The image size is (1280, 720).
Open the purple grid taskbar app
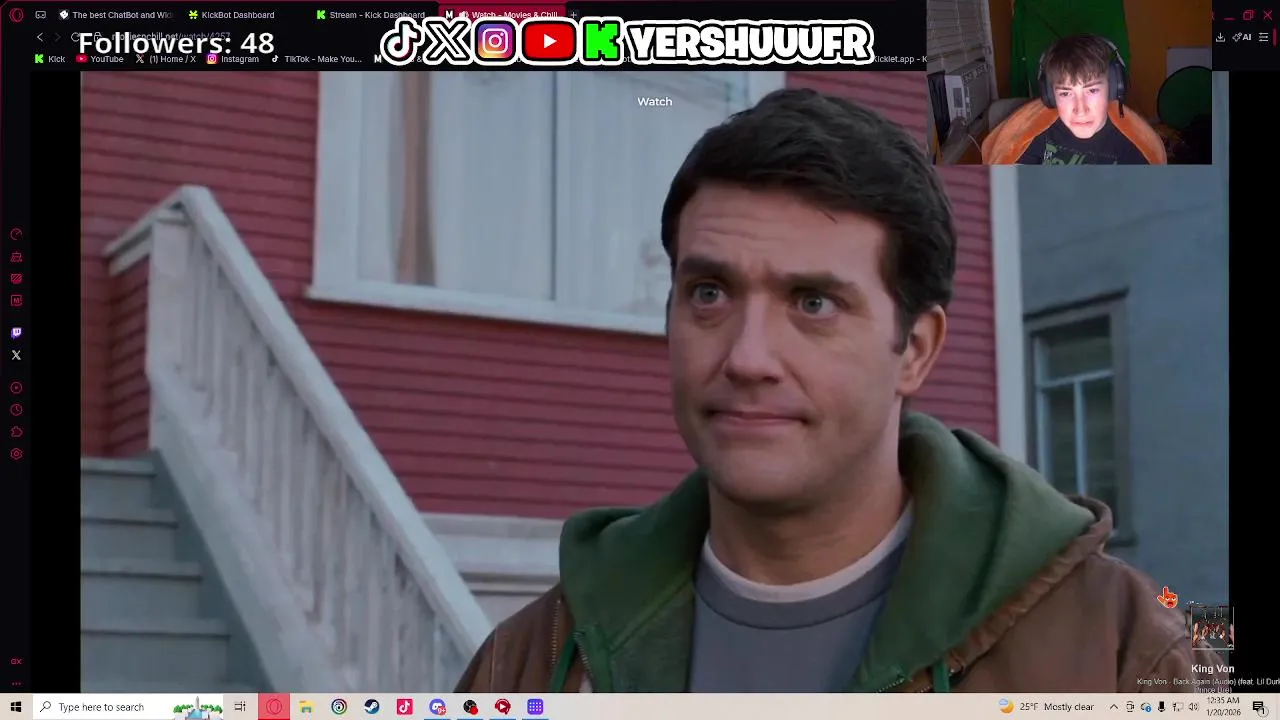535,707
